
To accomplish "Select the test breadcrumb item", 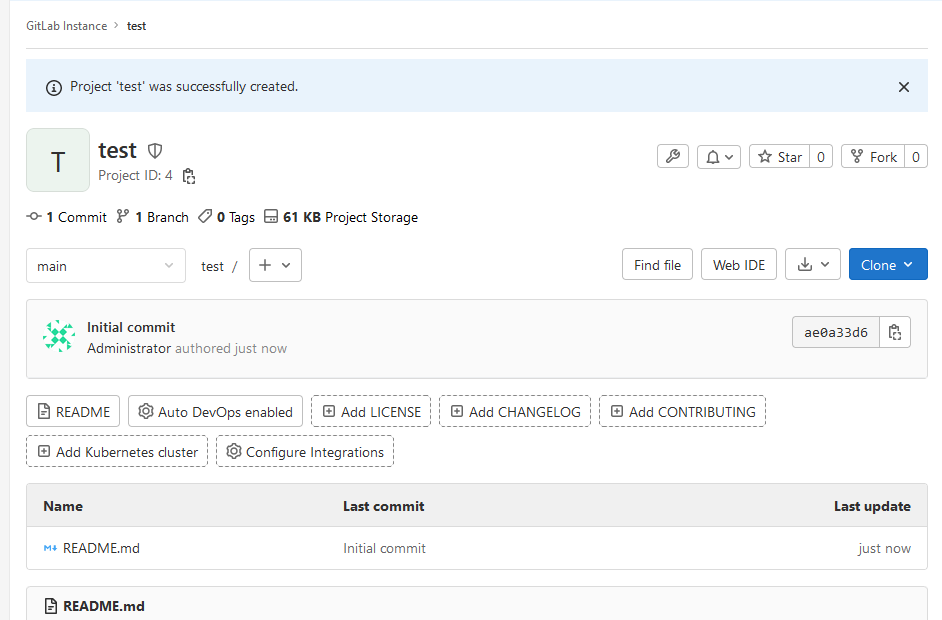I will tap(136, 26).
